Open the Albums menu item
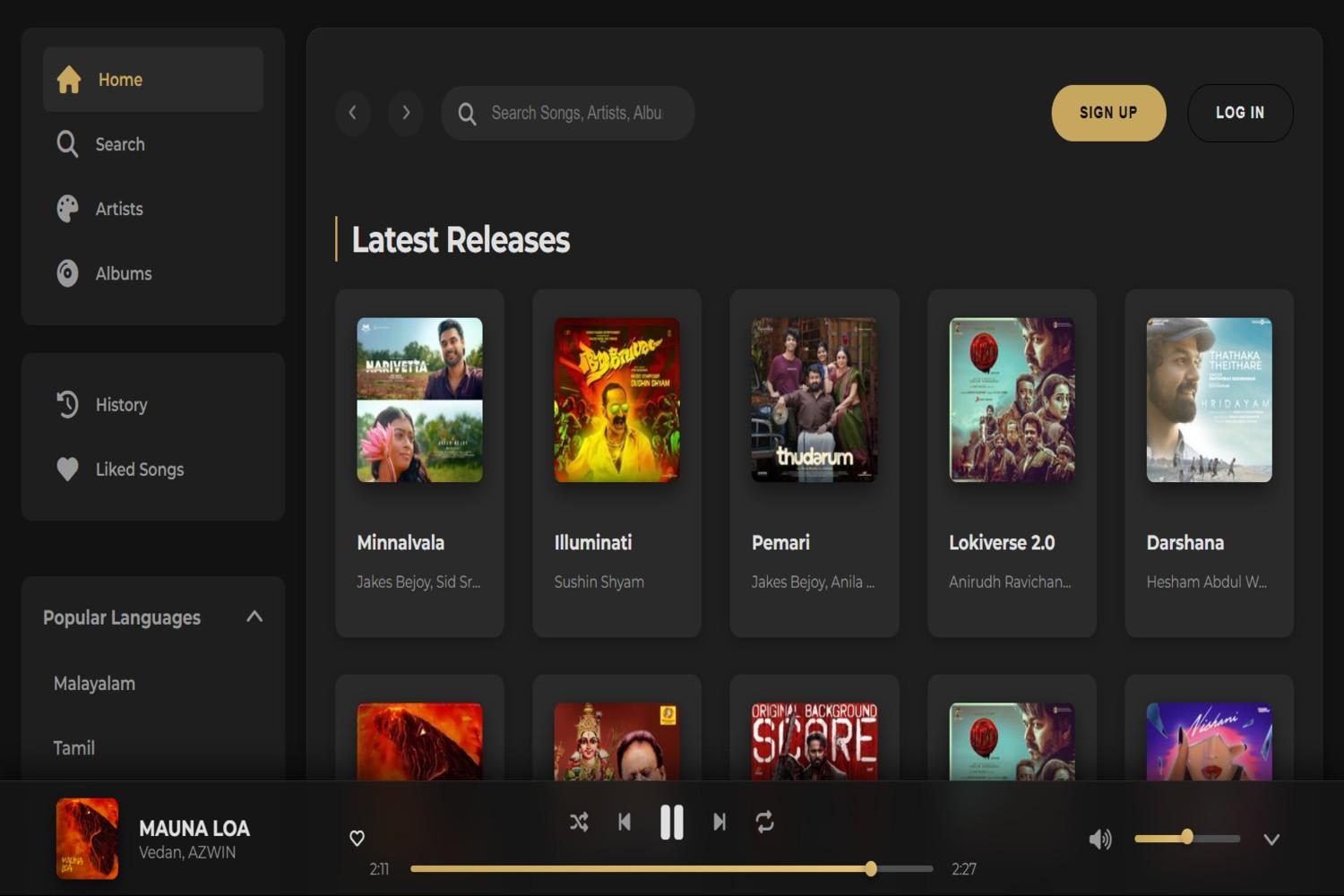The image size is (1344, 896). pyautogui.click(x=153, y=273)
